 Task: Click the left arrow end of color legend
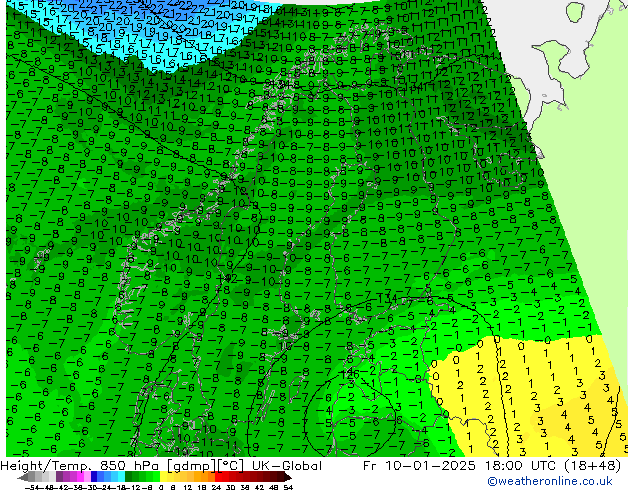(x=23, y=477)
